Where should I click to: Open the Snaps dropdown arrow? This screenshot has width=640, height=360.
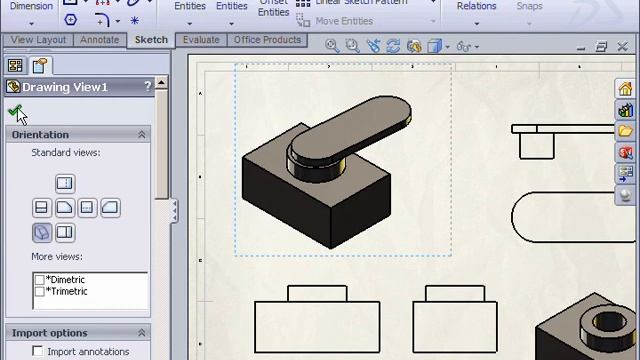click(x=529, y=24)
